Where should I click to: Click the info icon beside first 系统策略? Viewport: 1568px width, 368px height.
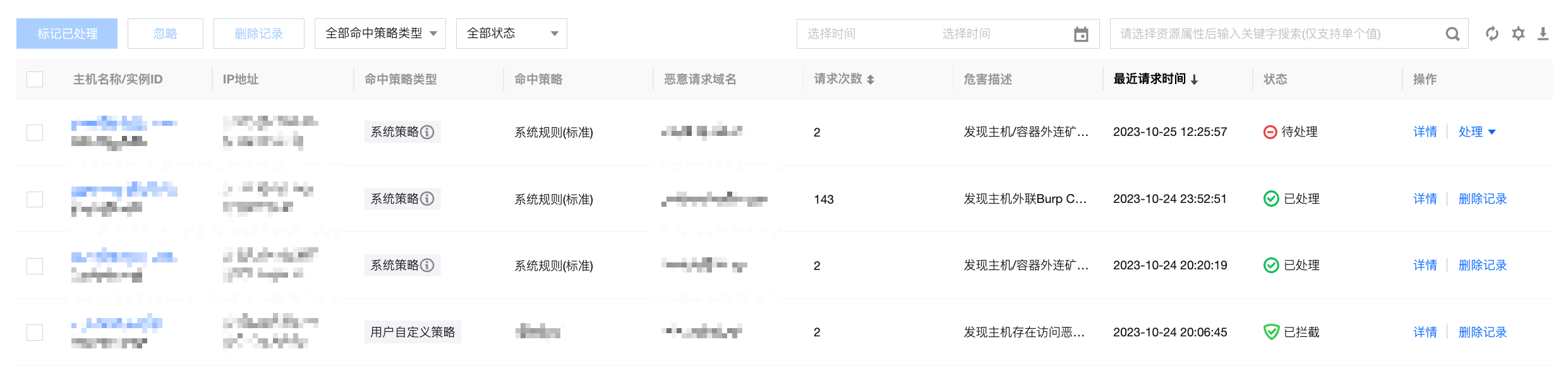[x=428, y=132]
